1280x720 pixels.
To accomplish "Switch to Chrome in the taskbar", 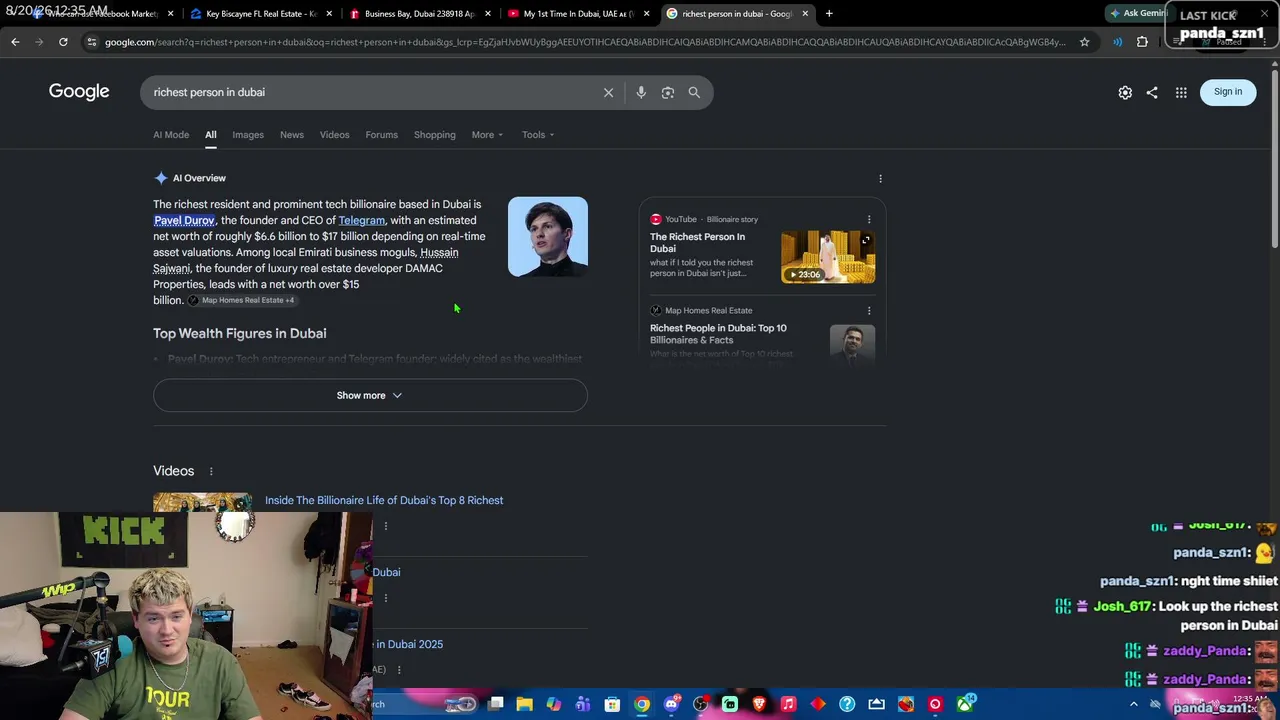I will [x=642, y=704].
